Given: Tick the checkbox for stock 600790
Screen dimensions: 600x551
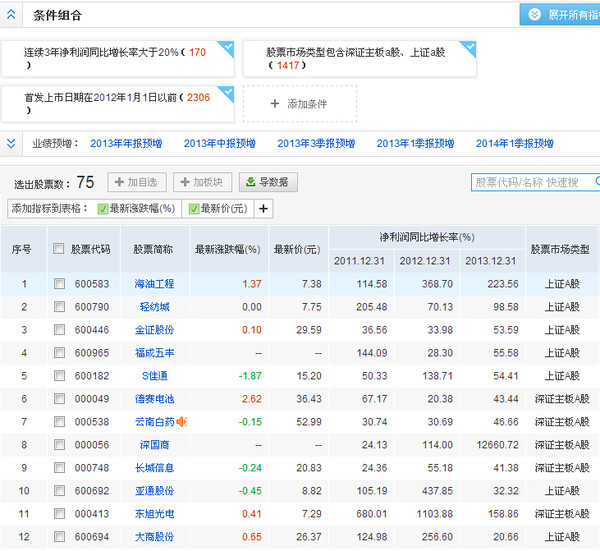Looking at the screenshot, I should tap(59, 307).
